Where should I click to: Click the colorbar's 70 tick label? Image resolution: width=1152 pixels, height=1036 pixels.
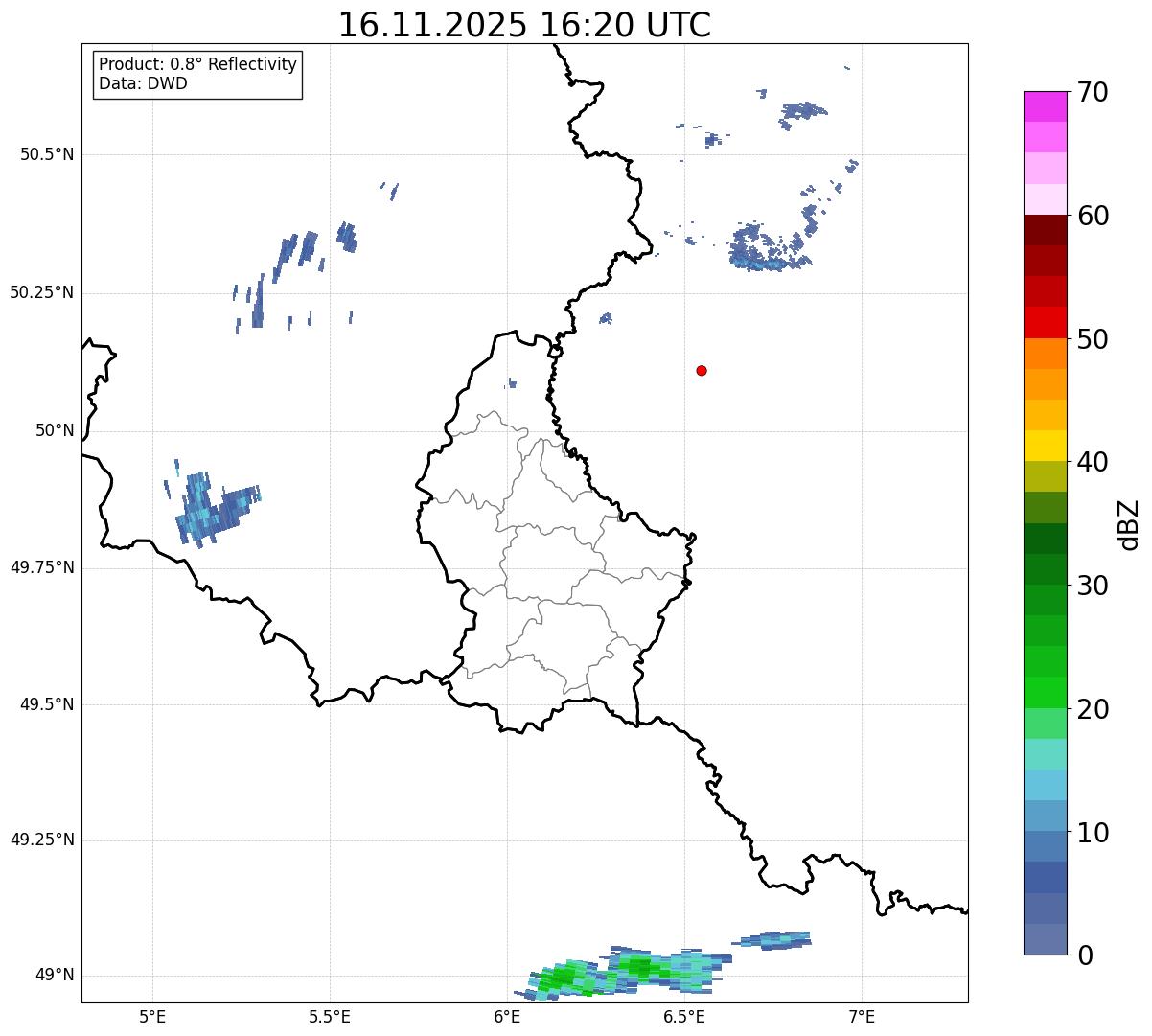pyautogui.click(x=1093, y=92)
